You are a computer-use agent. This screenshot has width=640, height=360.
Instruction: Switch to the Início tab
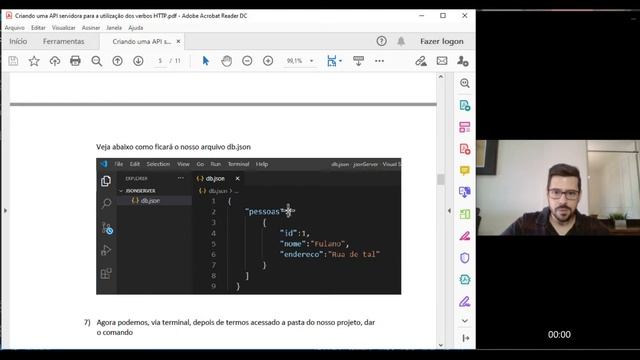pos(18,41)
